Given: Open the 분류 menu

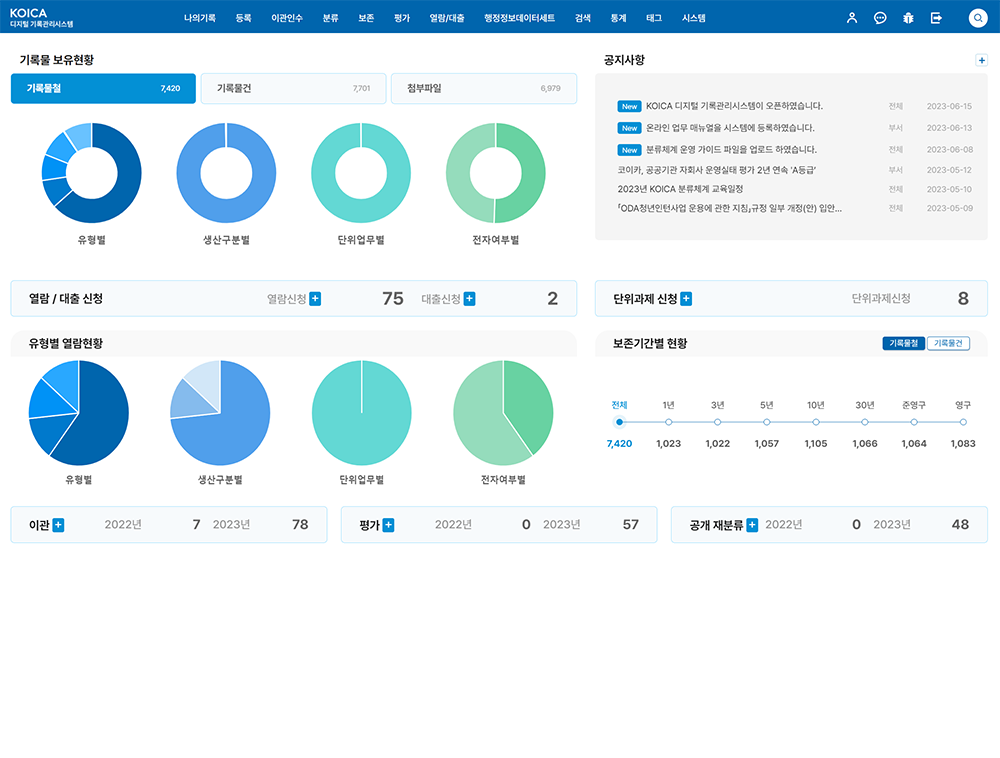Looking at the screenshot, I should tap(330, 18).
